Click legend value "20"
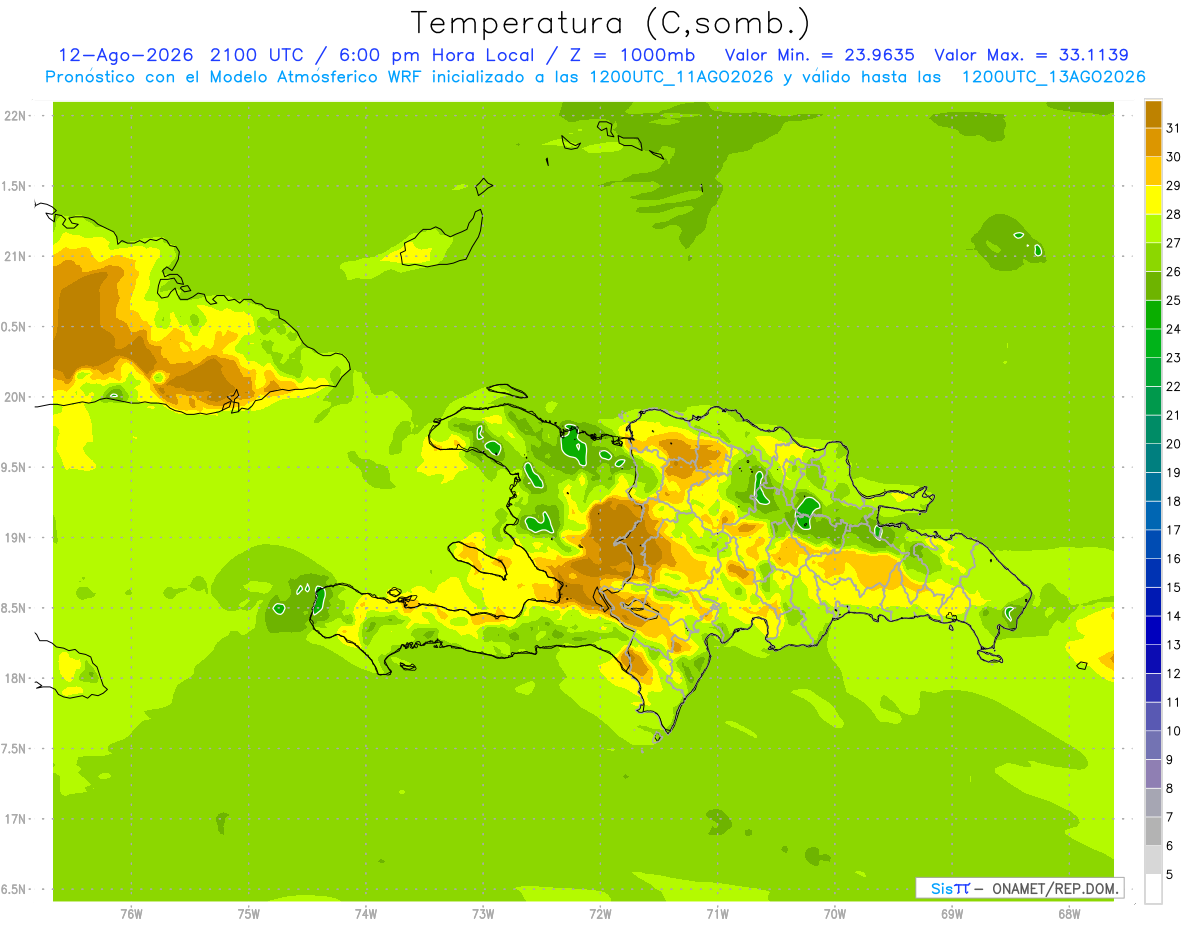 1173,444
